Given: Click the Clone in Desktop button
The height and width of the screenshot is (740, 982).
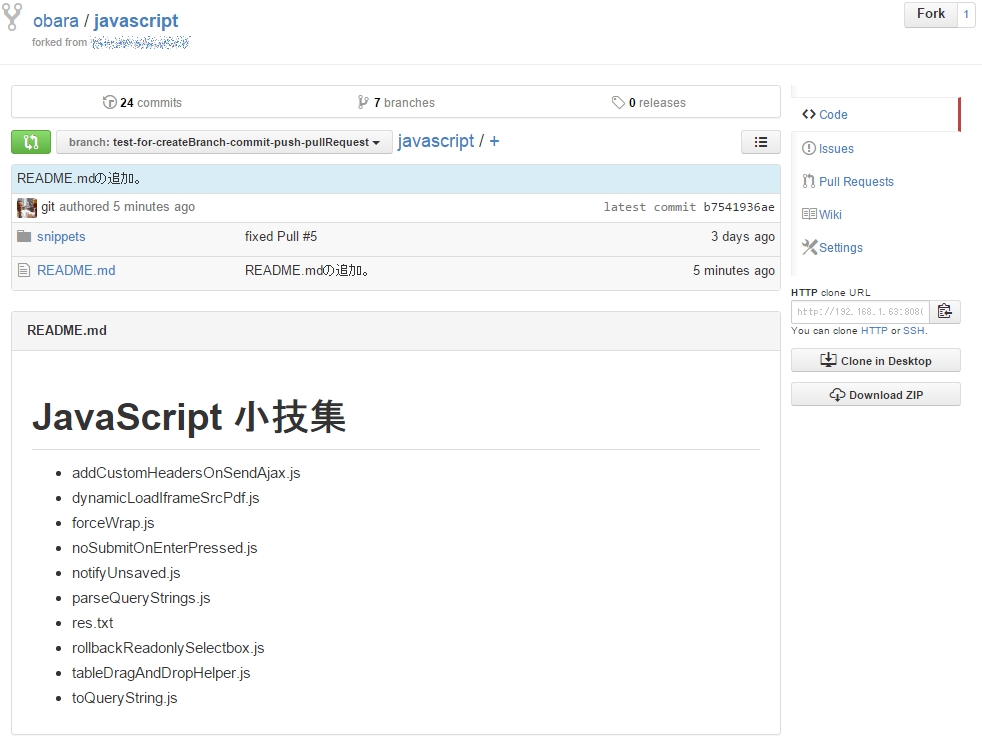Looking at the screenshot, I should (x=876, y=361).
